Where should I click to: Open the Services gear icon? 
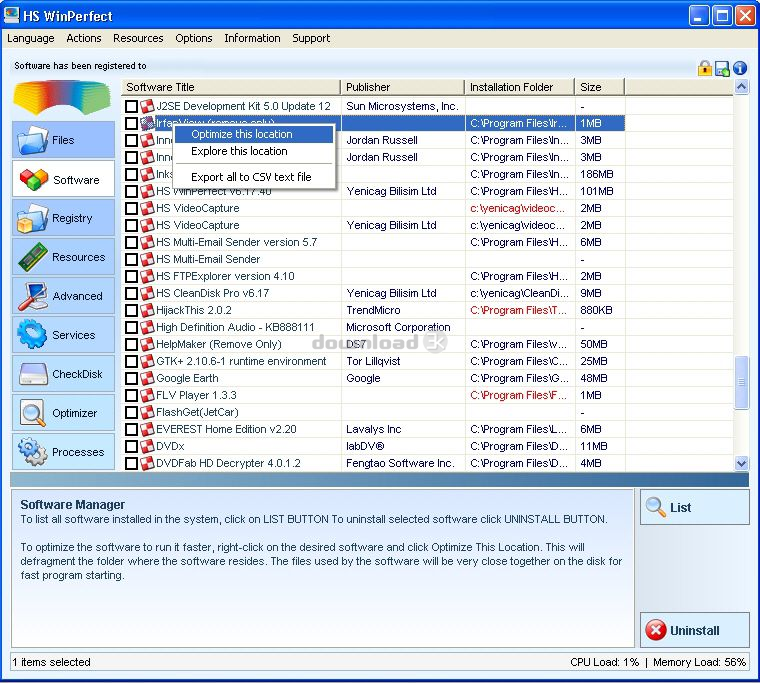(x=32, y=334)
